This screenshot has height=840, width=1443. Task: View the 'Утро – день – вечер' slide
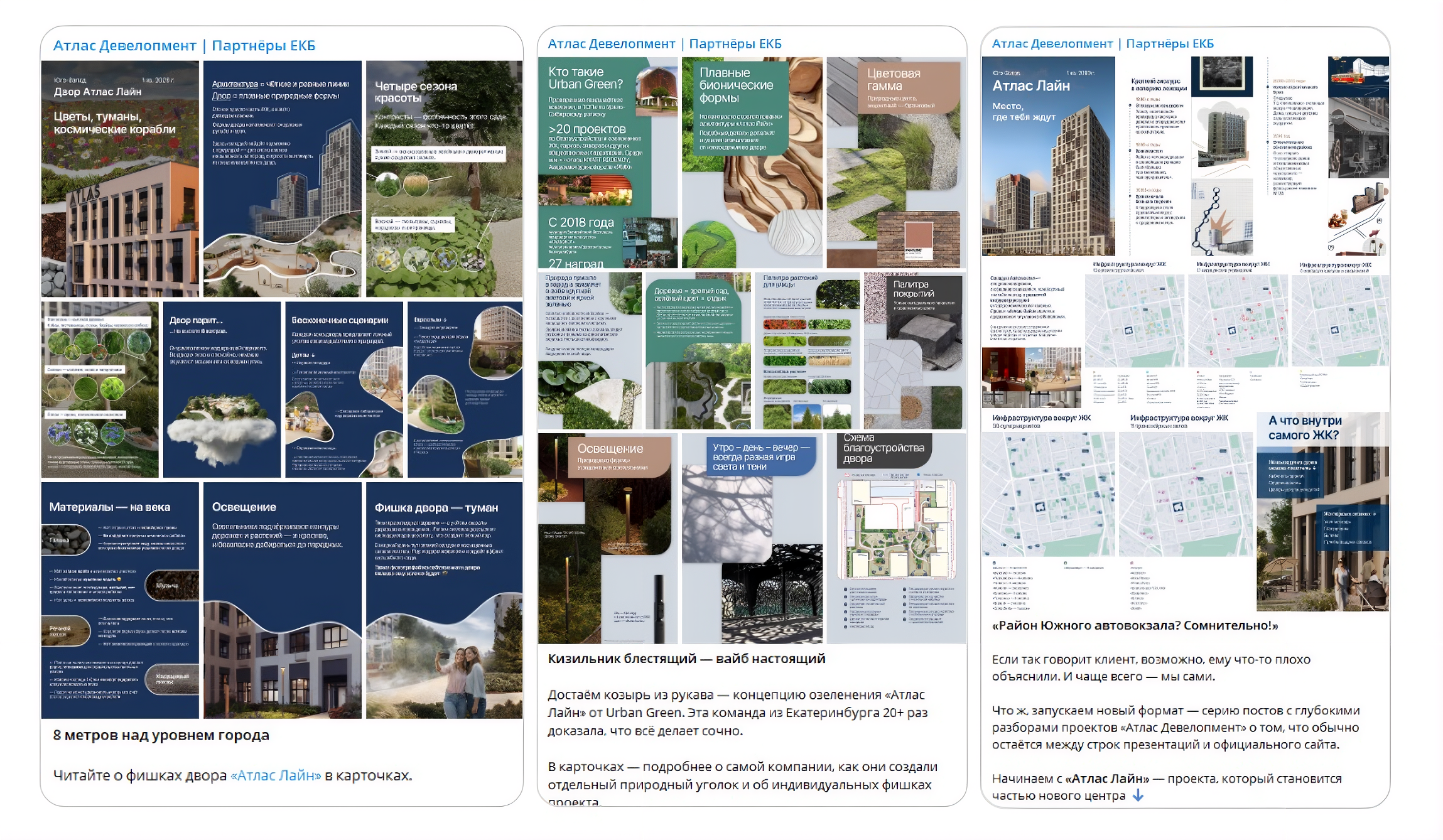[752, 538]
